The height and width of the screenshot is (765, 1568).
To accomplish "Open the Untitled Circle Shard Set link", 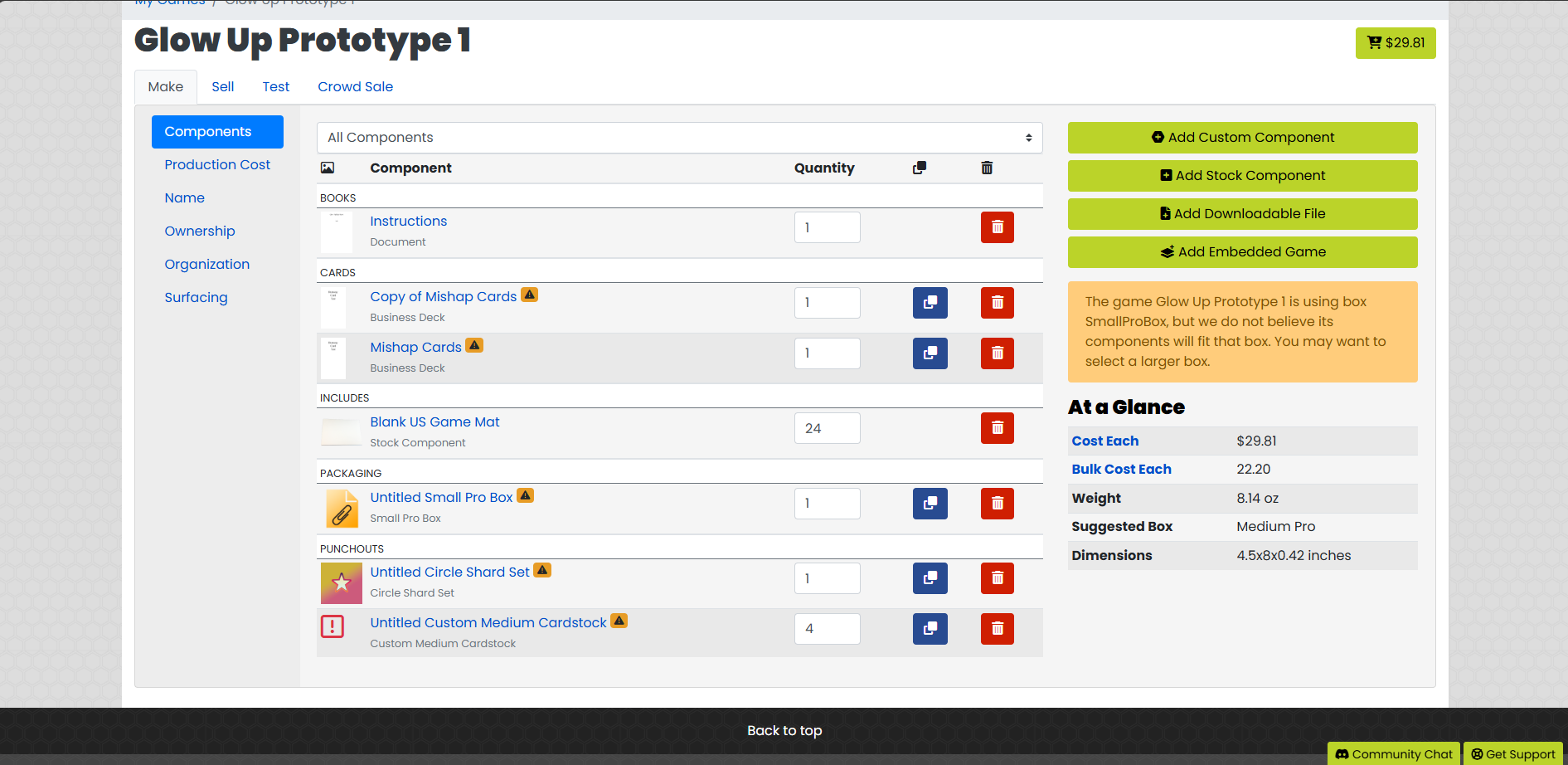I will coord(449,573).
